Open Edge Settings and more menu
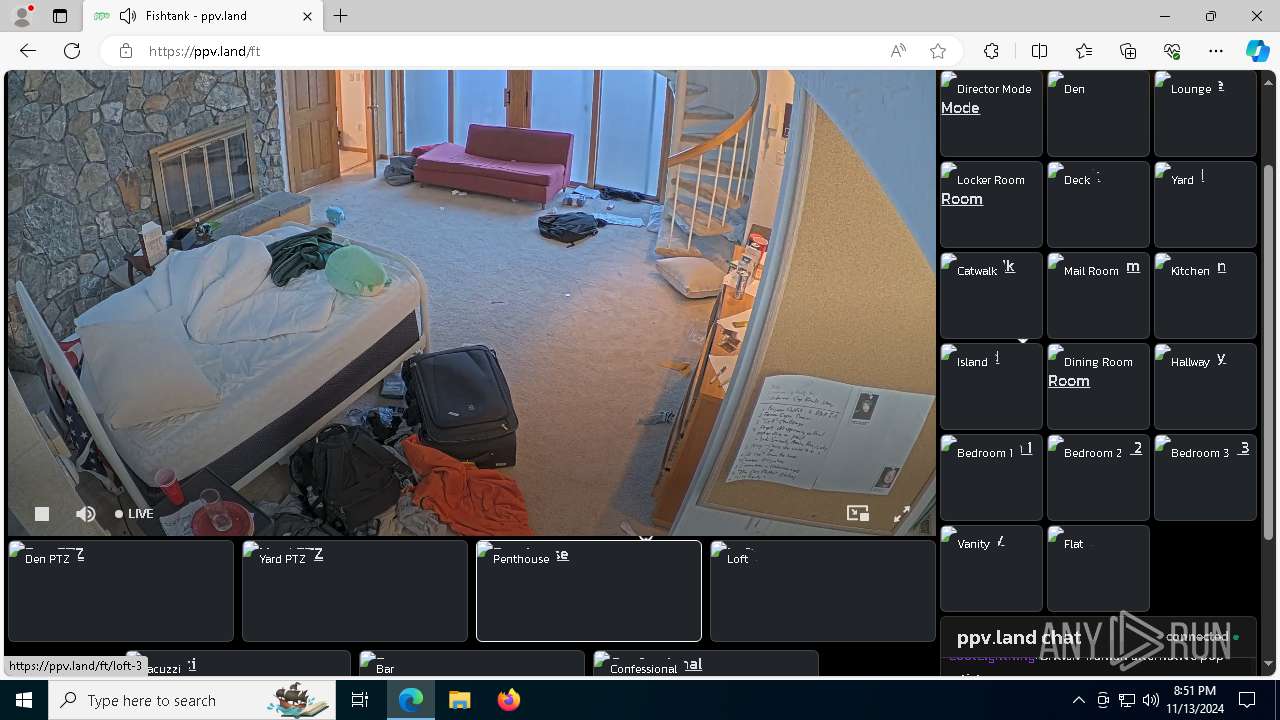 [x=1216, y=51]
